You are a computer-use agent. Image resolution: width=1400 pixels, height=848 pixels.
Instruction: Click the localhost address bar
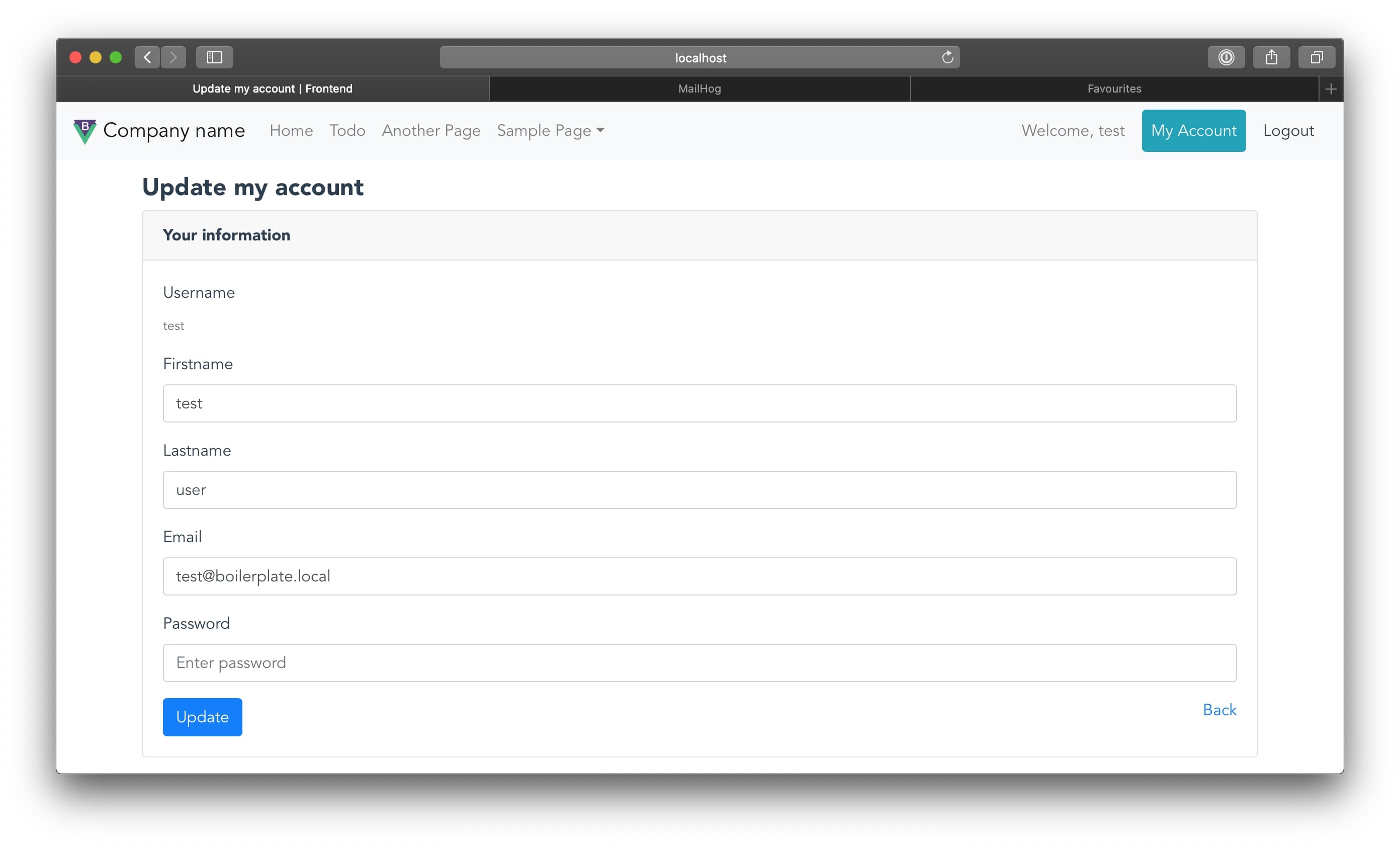[699, 57]
